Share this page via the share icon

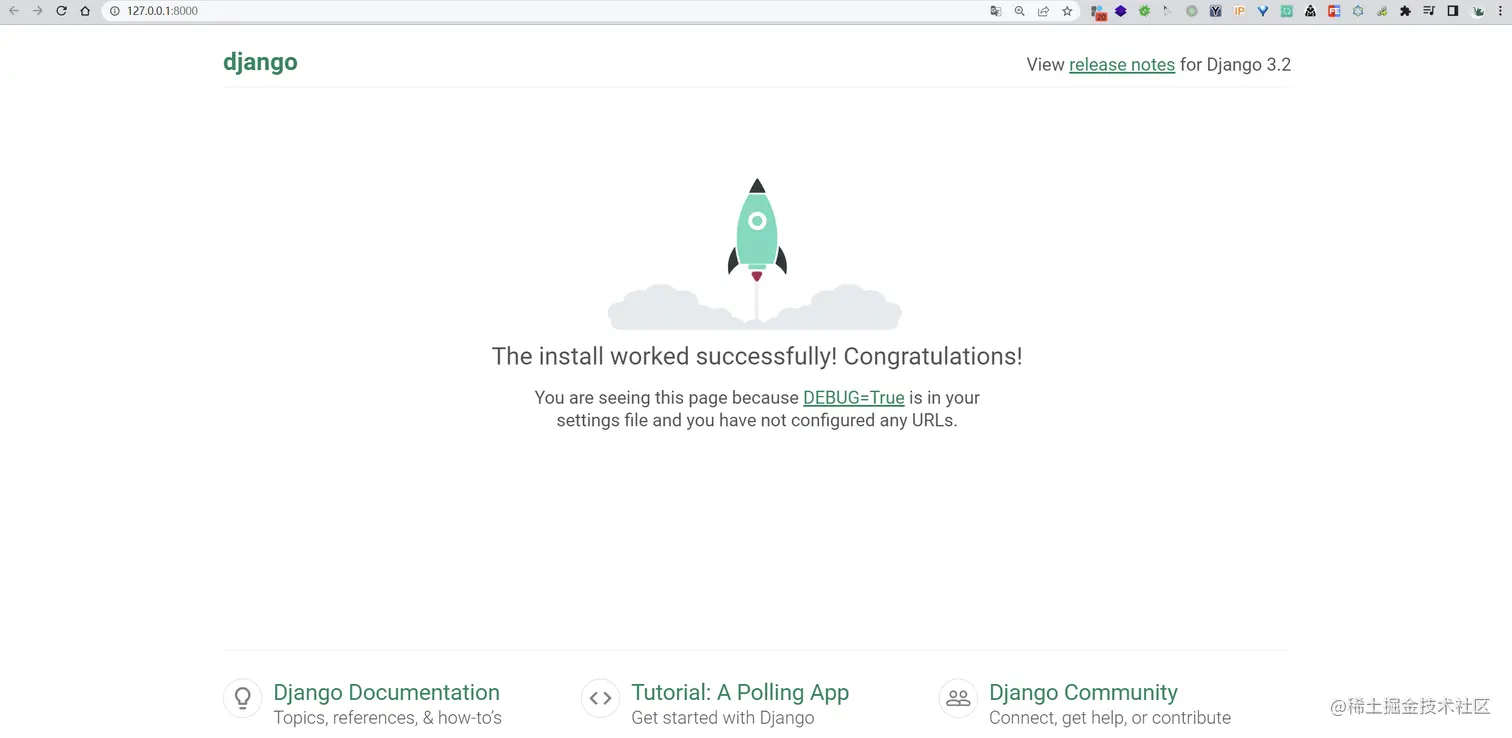coord(1043,11)
